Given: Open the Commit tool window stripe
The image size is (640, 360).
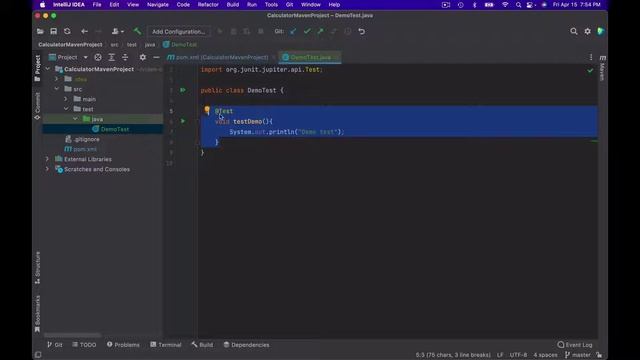Looking at the screenshot, I should click(x=38, y=106).
